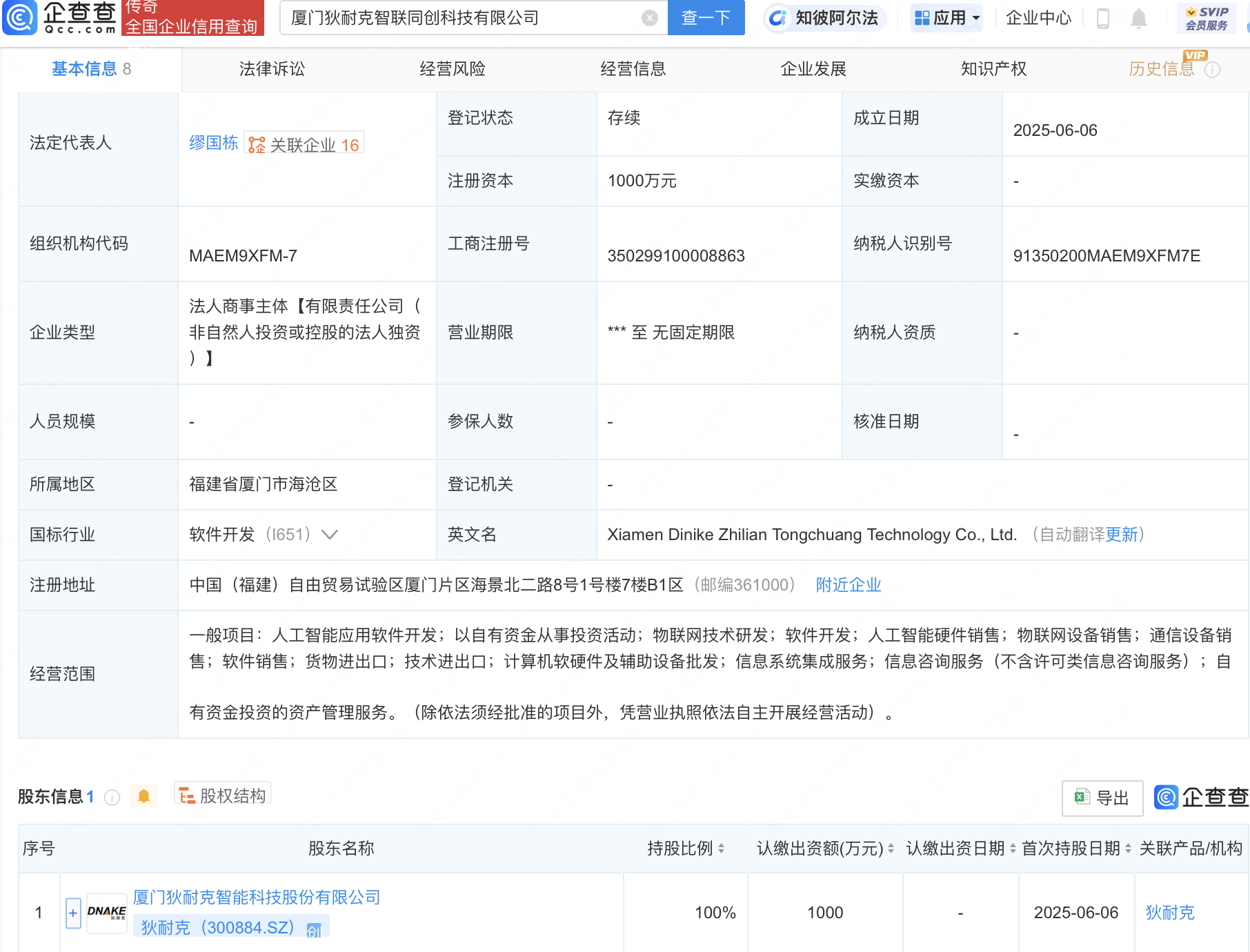Viewport: 1250px width, 952px height.
Task: Sort by 认缴出资日期 column arrows
Action: tap(1013, 849)
